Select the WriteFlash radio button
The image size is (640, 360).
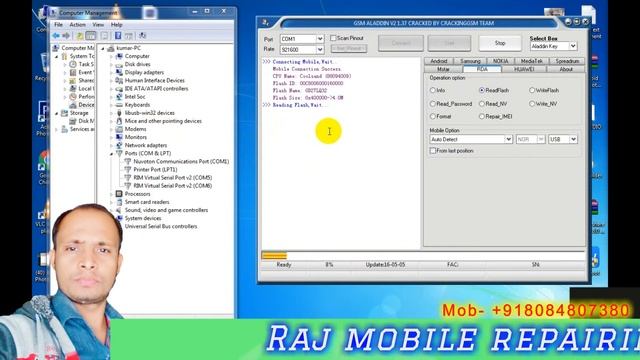(x=532, y=90)
